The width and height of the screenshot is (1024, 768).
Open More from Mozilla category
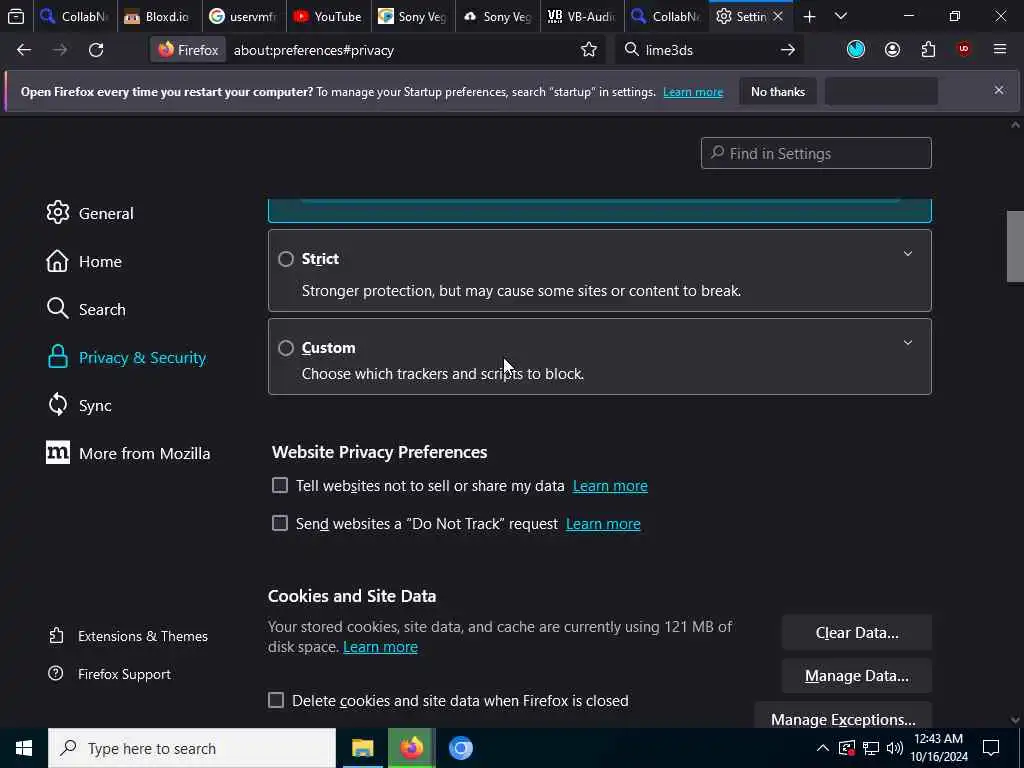click(x=129, y=453)
